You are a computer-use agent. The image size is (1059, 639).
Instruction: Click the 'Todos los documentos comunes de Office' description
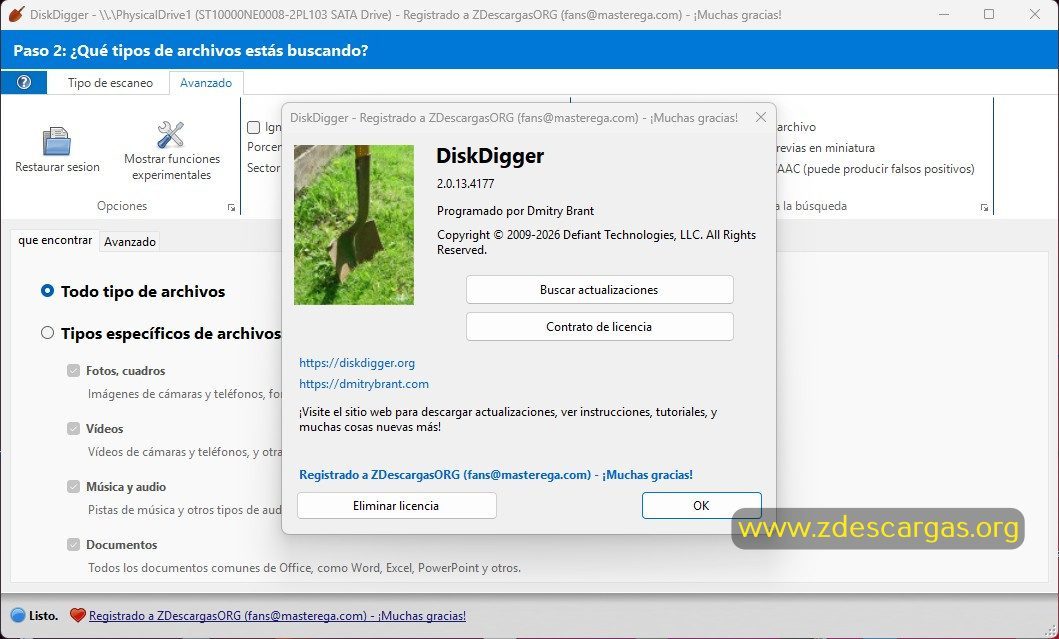click(x=305, y=567)
